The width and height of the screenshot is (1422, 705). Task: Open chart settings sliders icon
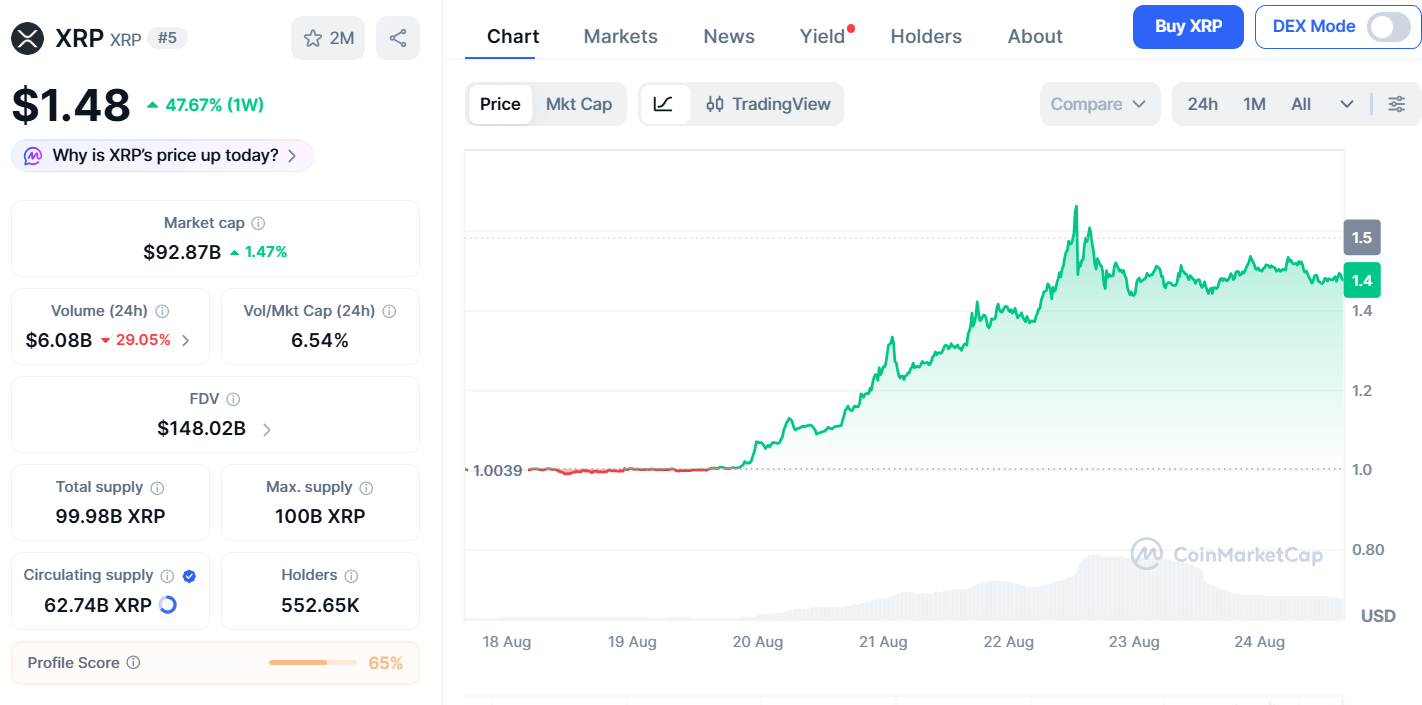point(1397,104)
